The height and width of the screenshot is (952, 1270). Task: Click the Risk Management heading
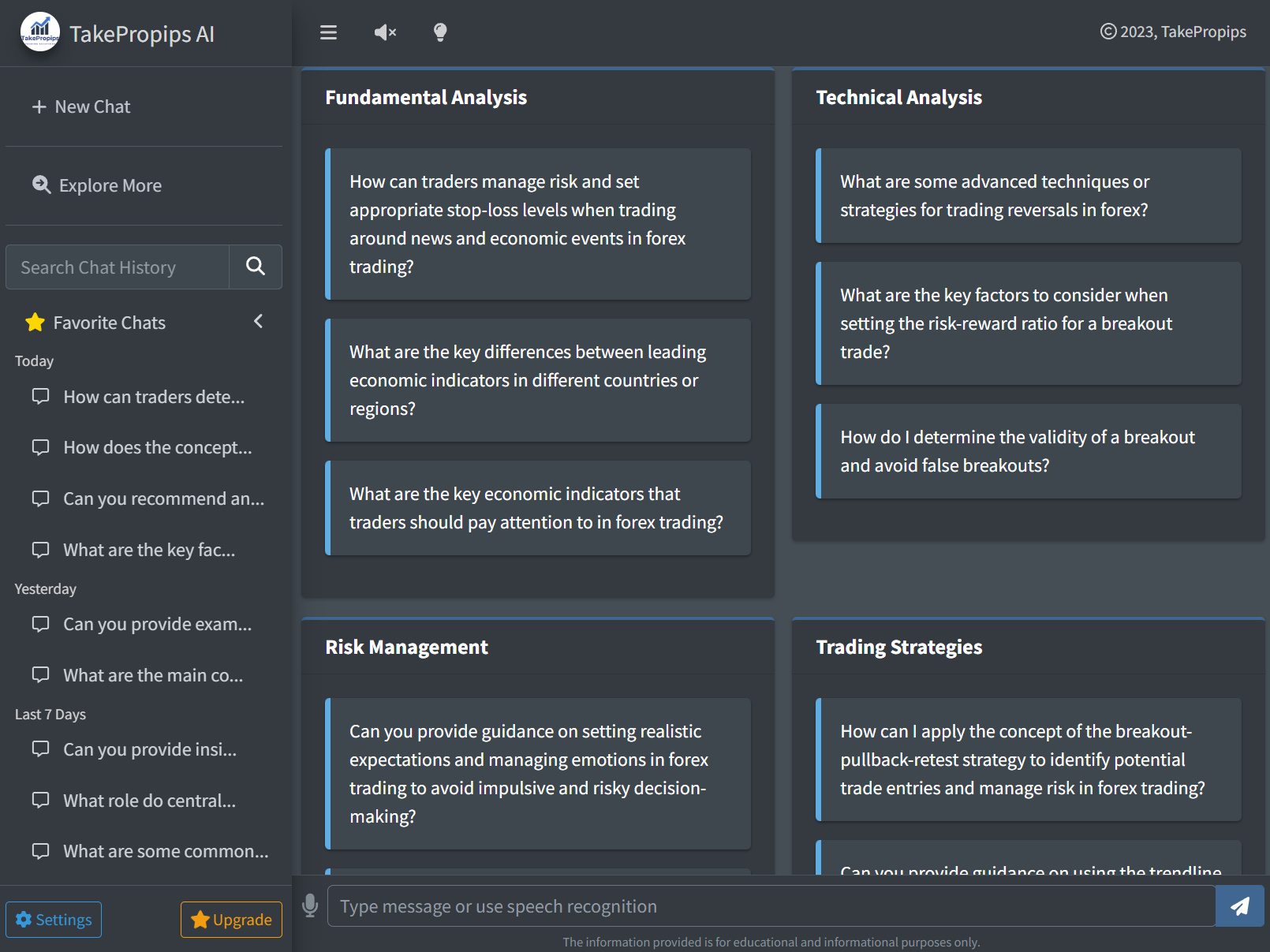tap(406, 647)
